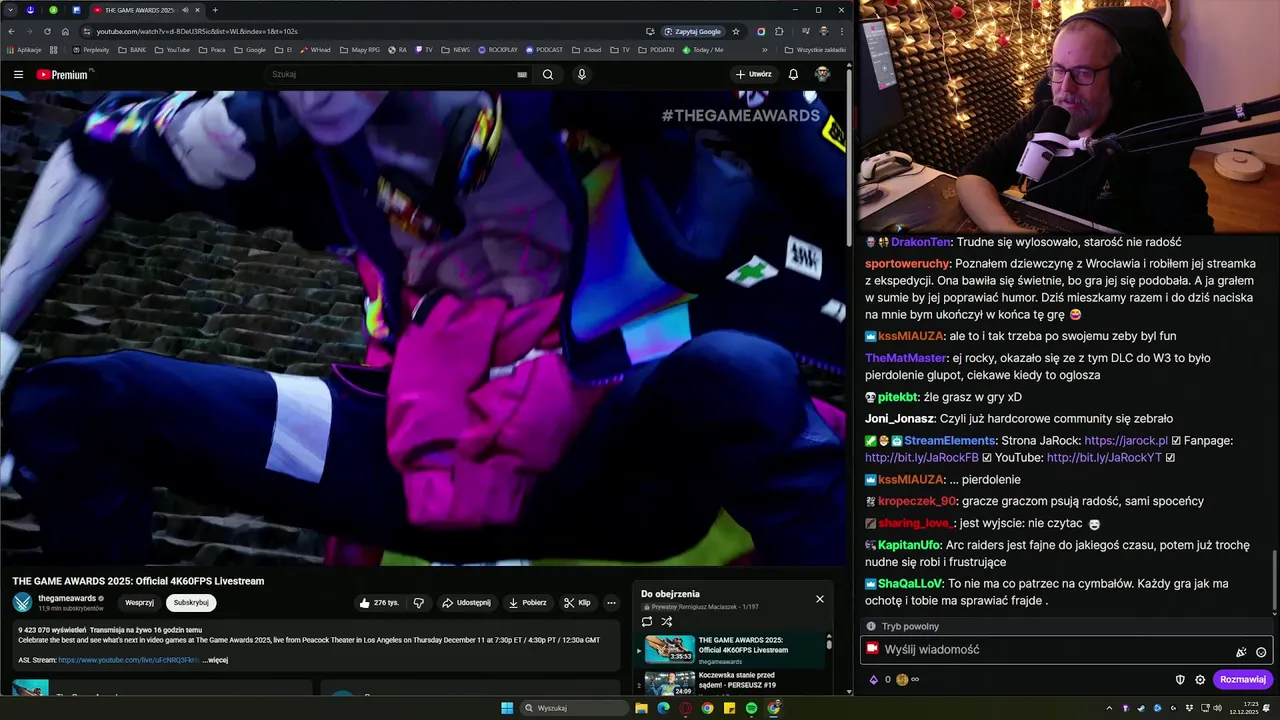Open the chat celebration party icon
This screenshot has height=720, width=1280.
(1241, 652)
